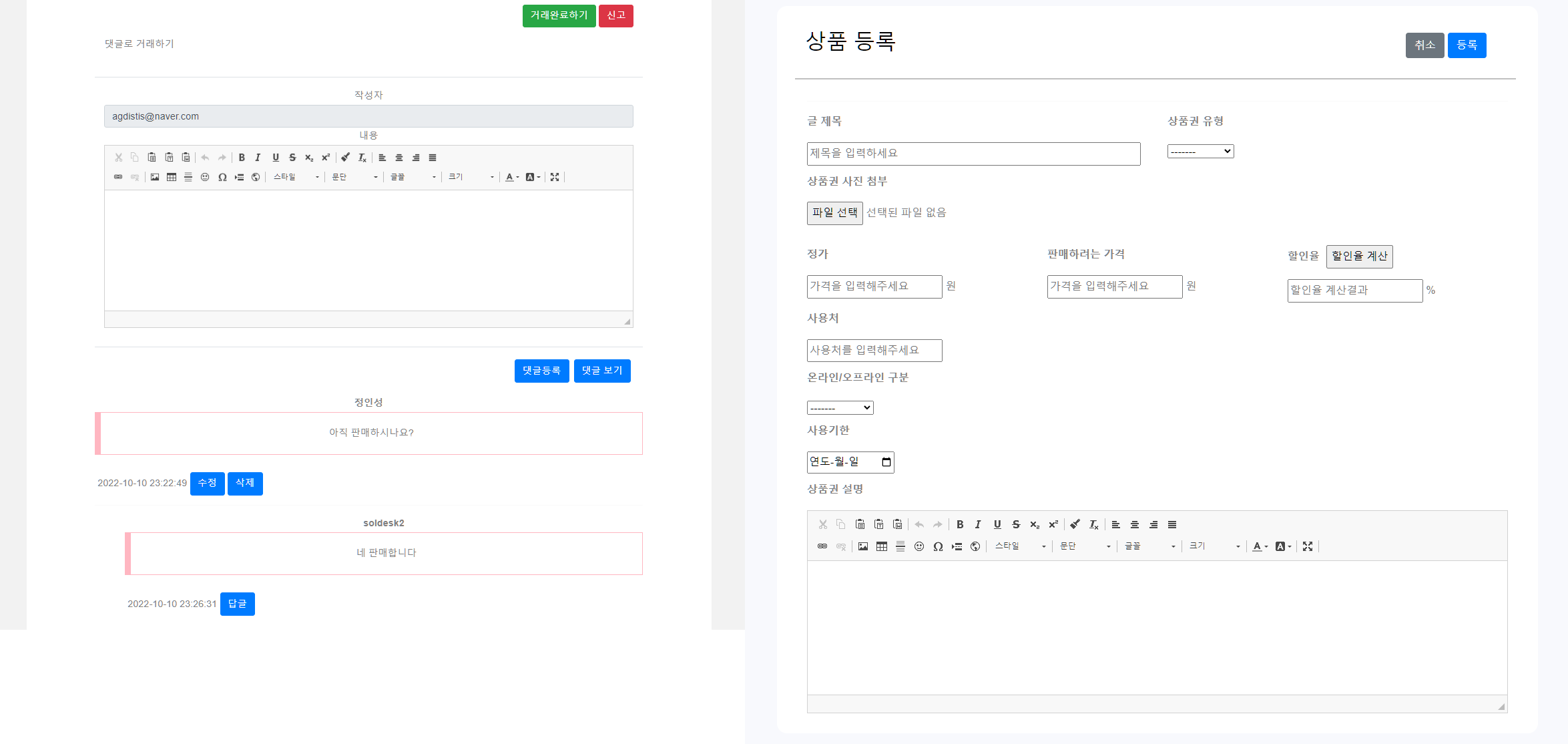Expand 스타일 dropdown in description editor
This screenshot has height=744, width=1568.
1020,546
